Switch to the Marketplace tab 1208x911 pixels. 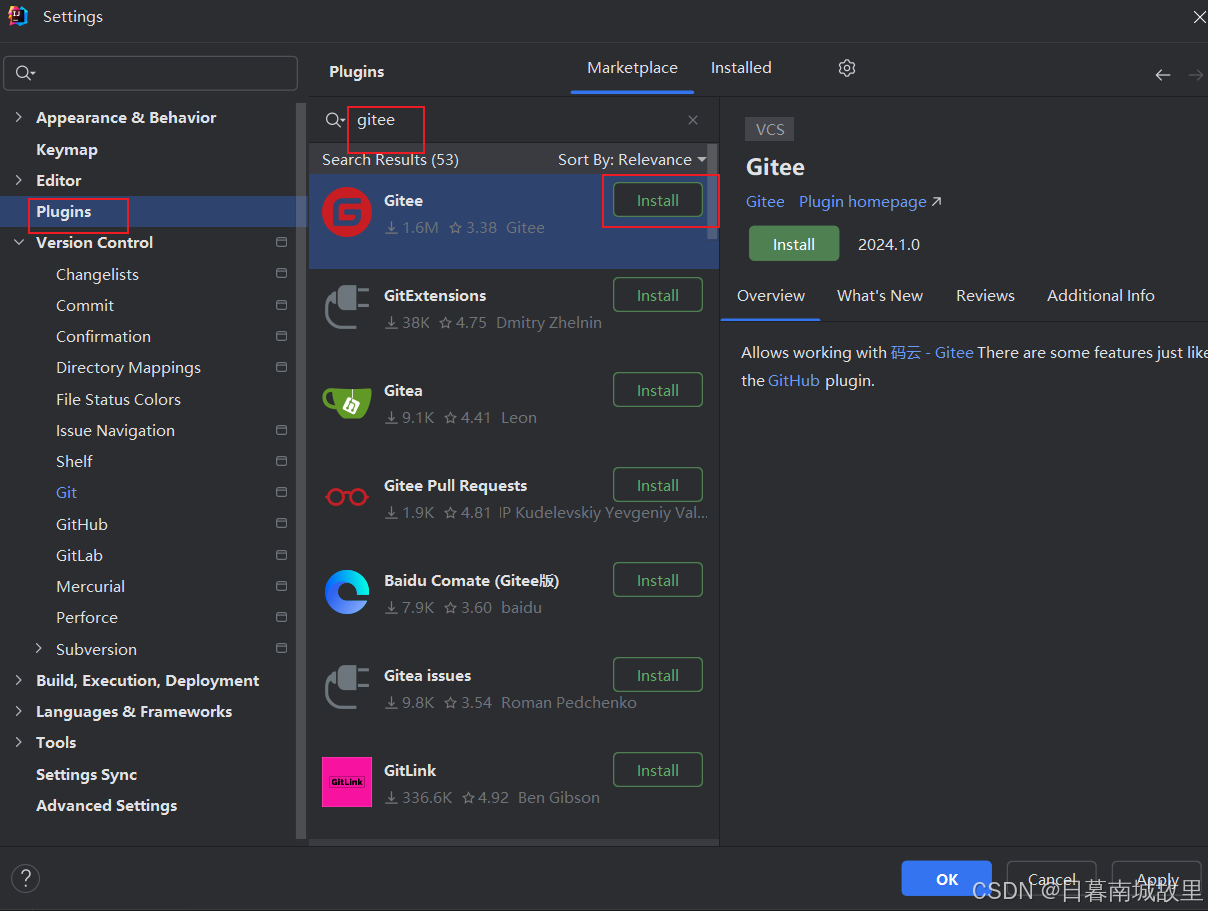632,68
